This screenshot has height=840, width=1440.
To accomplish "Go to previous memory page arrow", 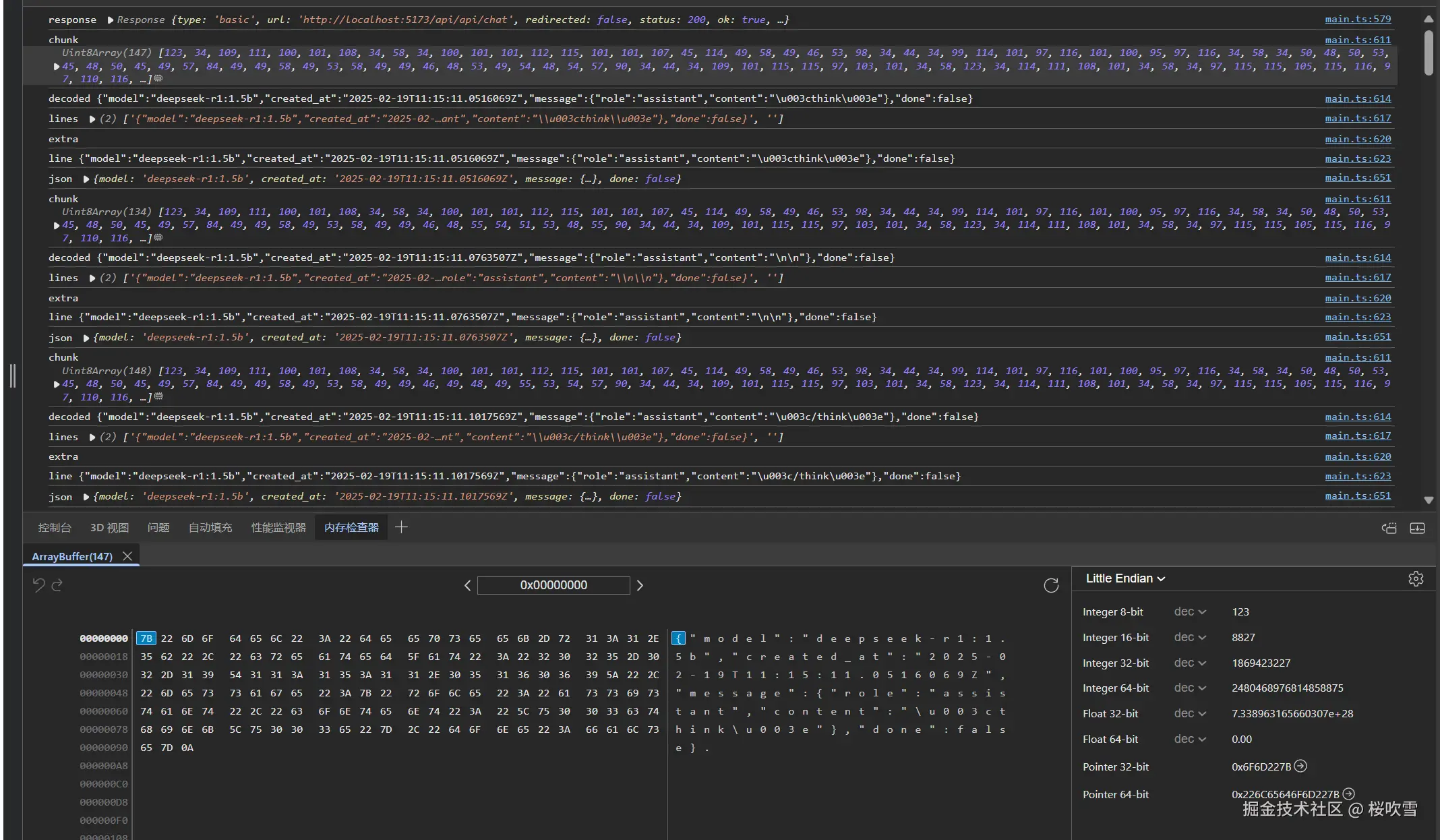I will pos(467,585).
